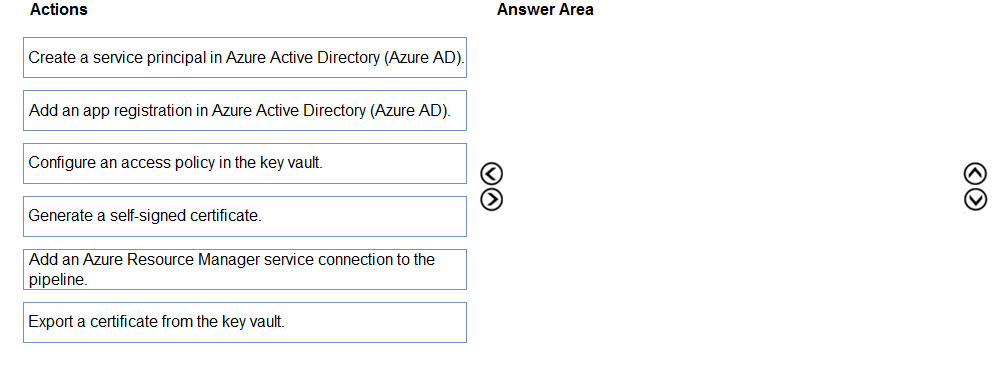This screenshot has height=370, width=994.
Task: Choose Configure an access policy action
Action: 245,163
